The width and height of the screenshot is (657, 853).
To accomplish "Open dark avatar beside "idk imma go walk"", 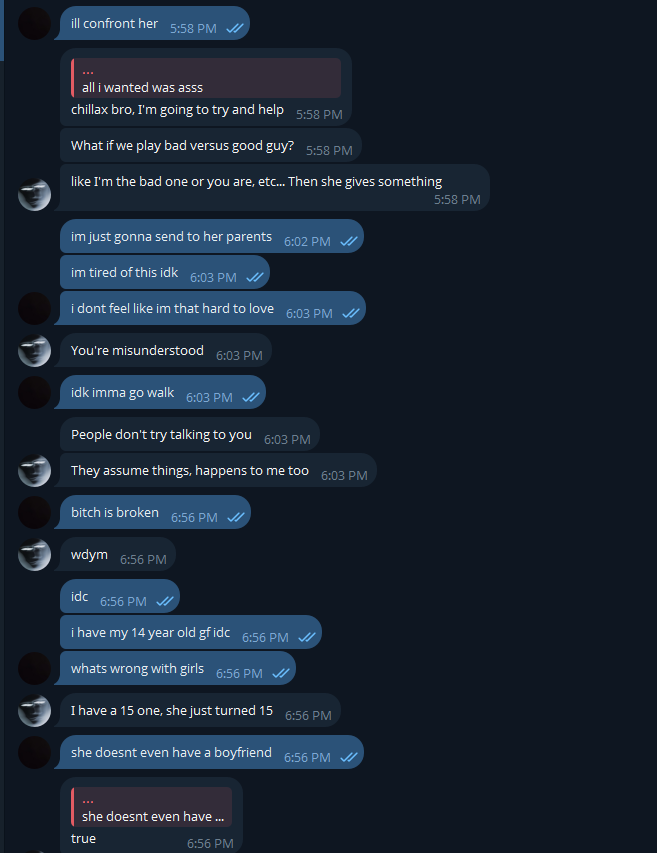I will tap(34, 393).
